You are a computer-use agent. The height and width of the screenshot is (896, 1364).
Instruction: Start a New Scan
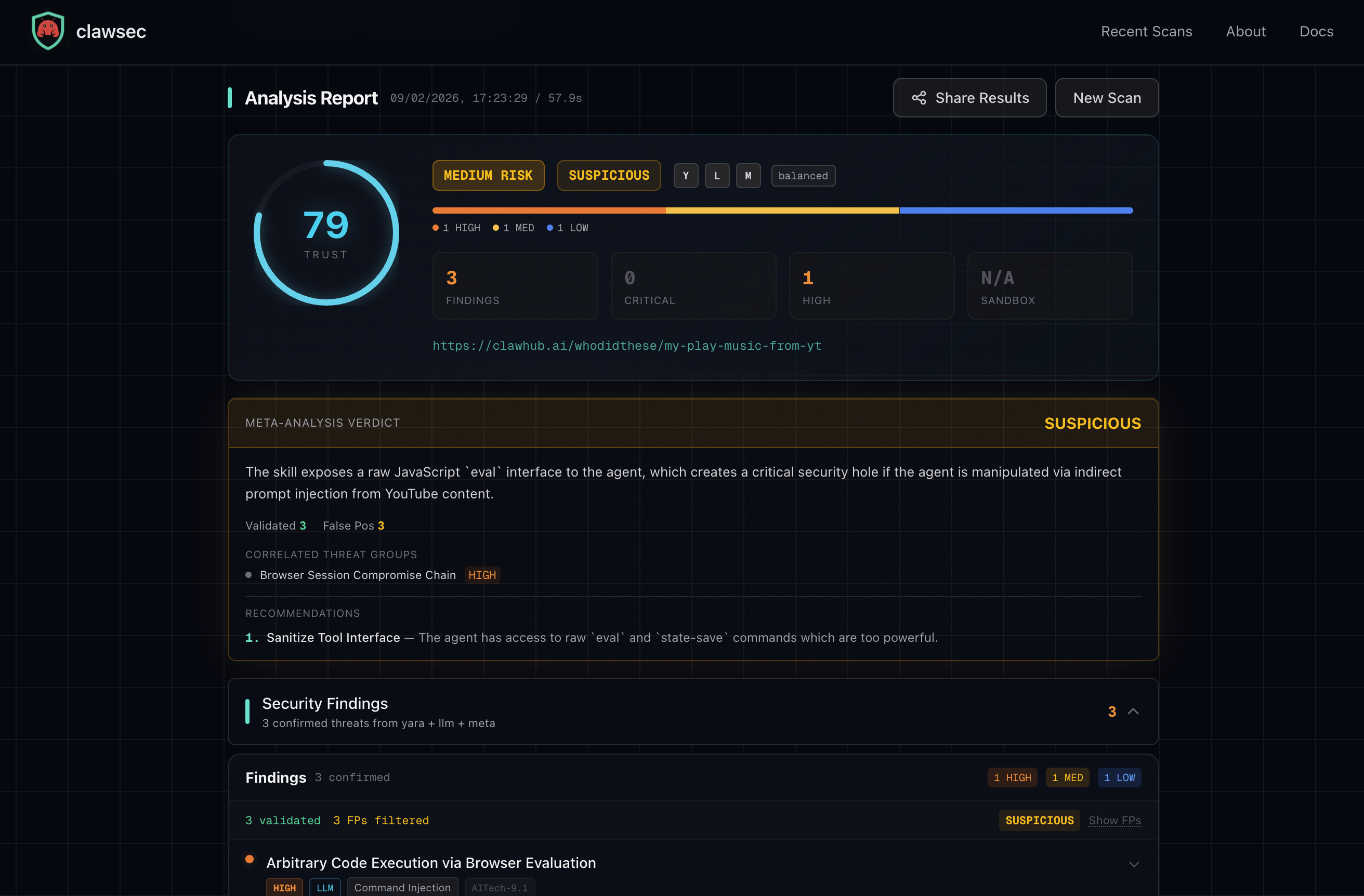tap(1106, 98)
